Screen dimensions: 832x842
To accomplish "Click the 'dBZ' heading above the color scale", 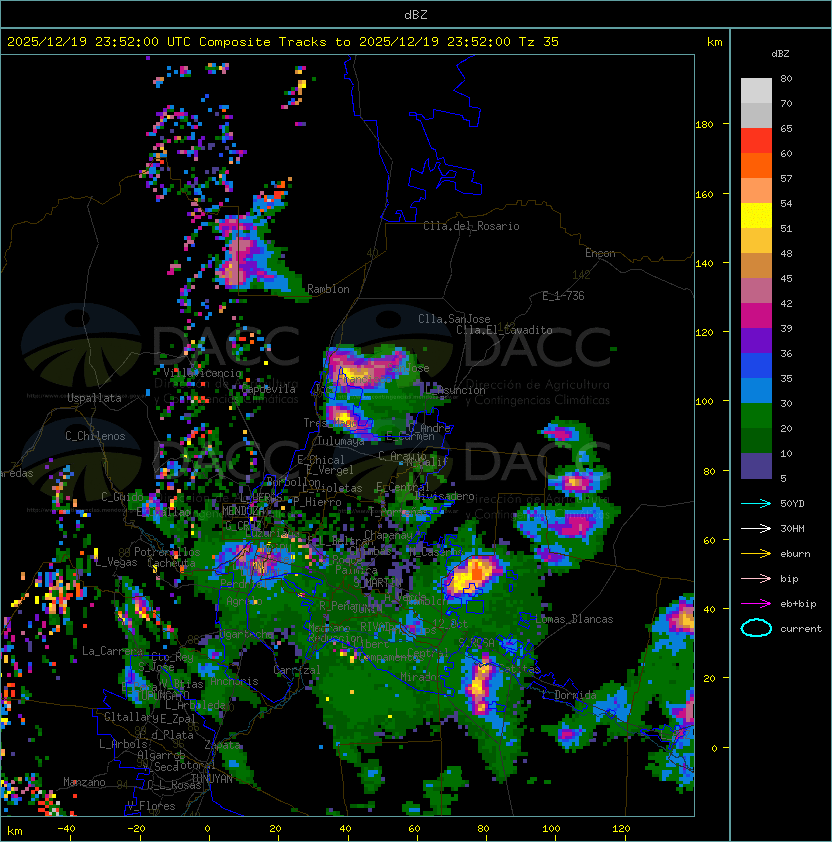I will 780,54.
